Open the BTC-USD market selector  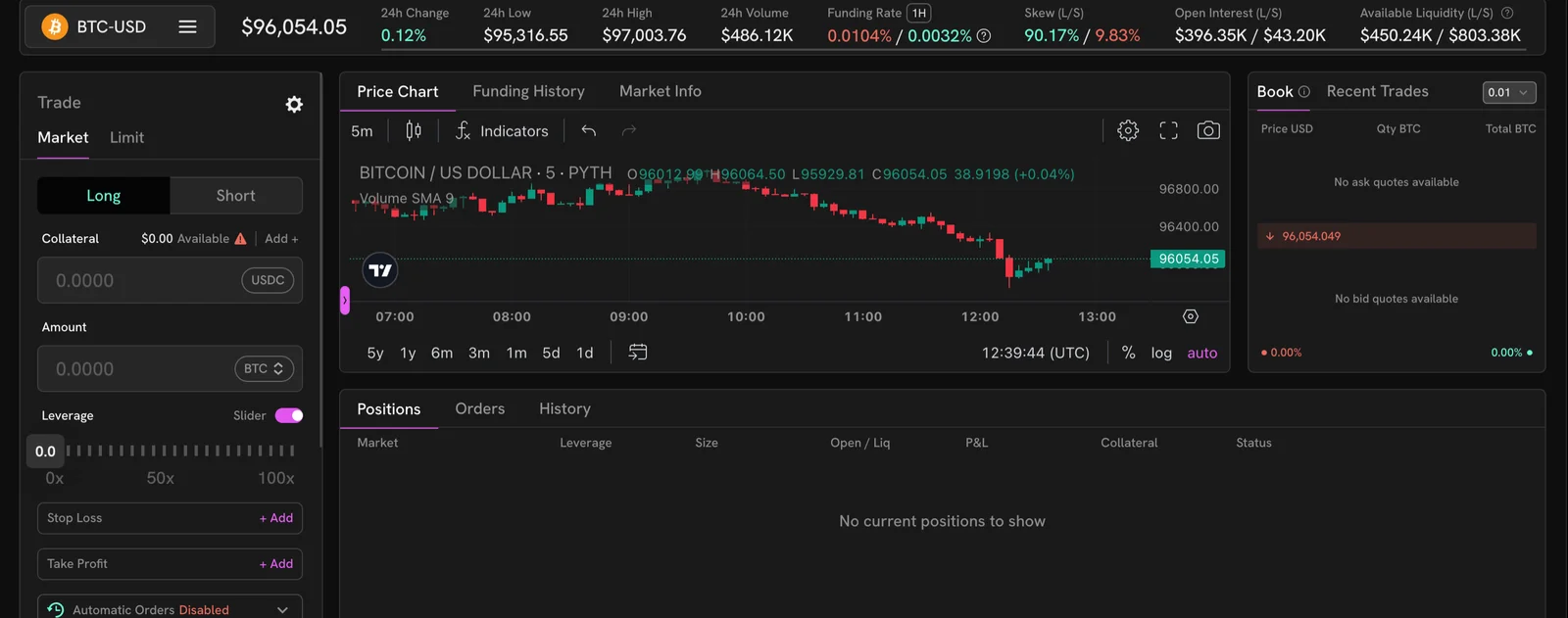pos(119,26)
